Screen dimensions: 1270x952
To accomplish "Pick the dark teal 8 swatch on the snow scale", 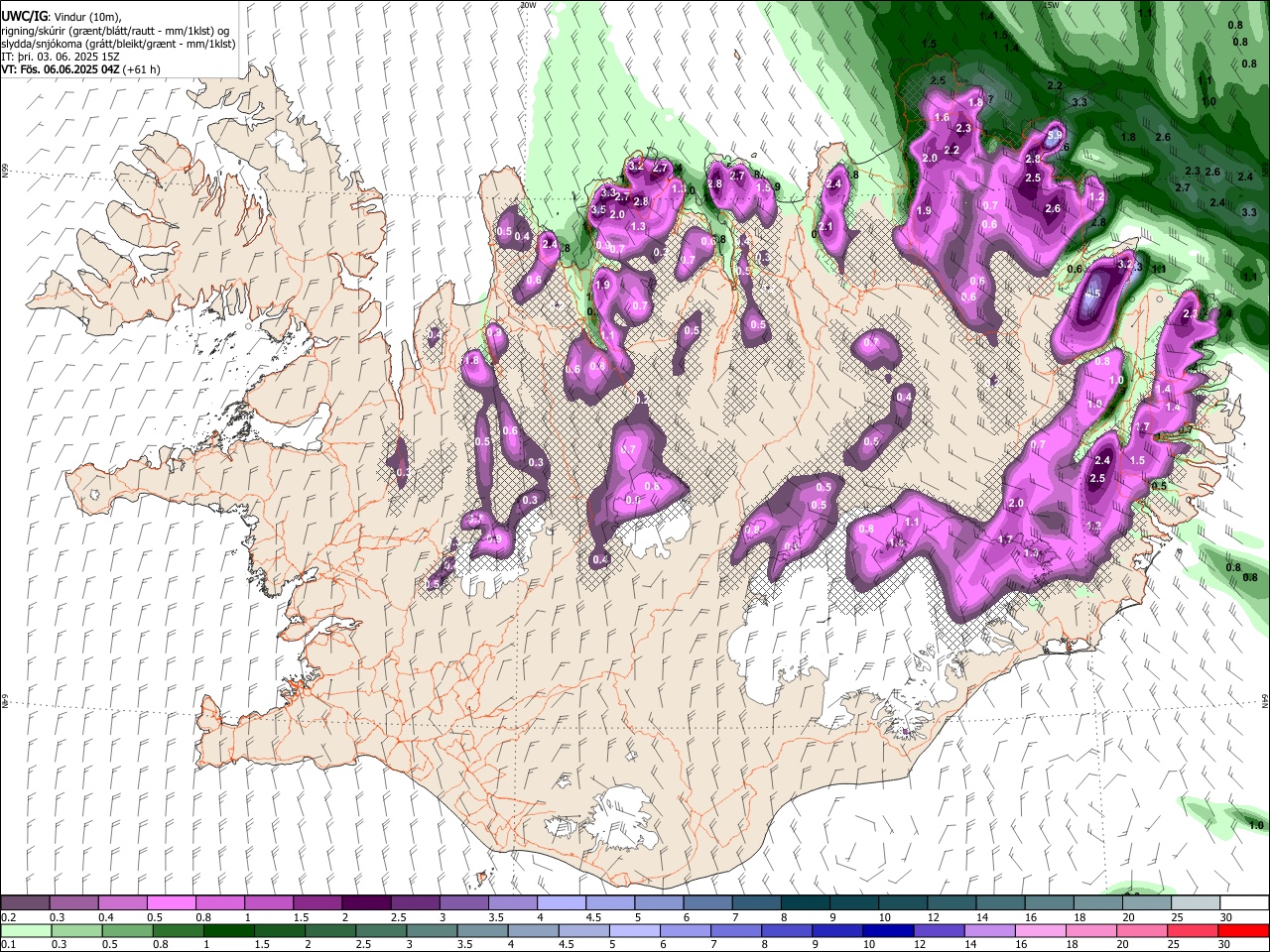I will point(806,903).
